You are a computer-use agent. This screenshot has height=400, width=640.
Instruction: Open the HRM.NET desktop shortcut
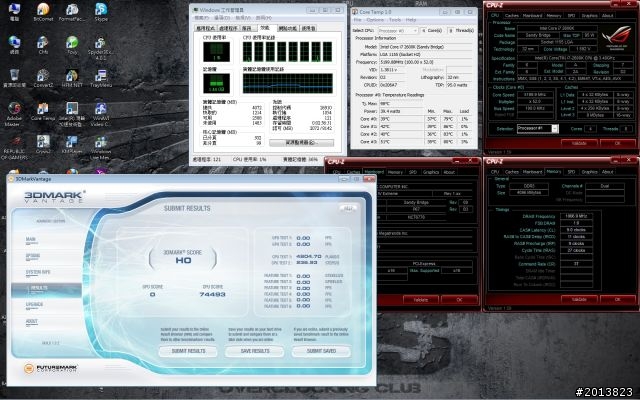(x=72, y=78)
